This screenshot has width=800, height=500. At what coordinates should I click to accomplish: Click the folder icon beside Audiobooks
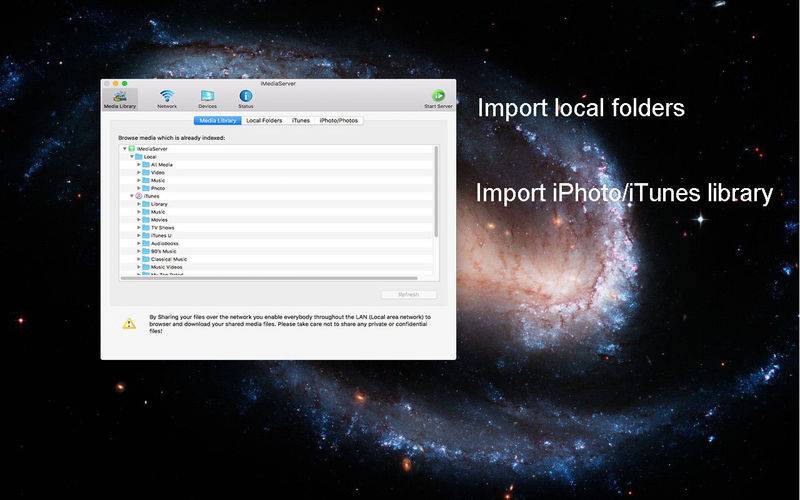[146, 243]
